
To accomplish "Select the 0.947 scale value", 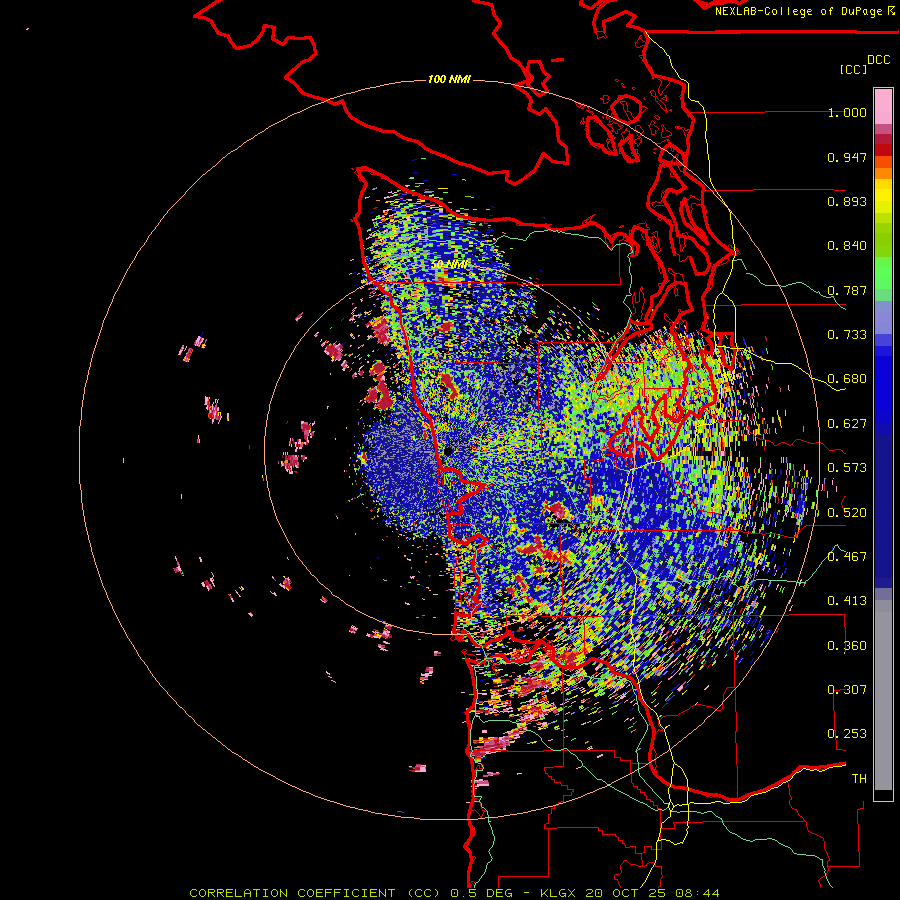I will tap(847, 157).
